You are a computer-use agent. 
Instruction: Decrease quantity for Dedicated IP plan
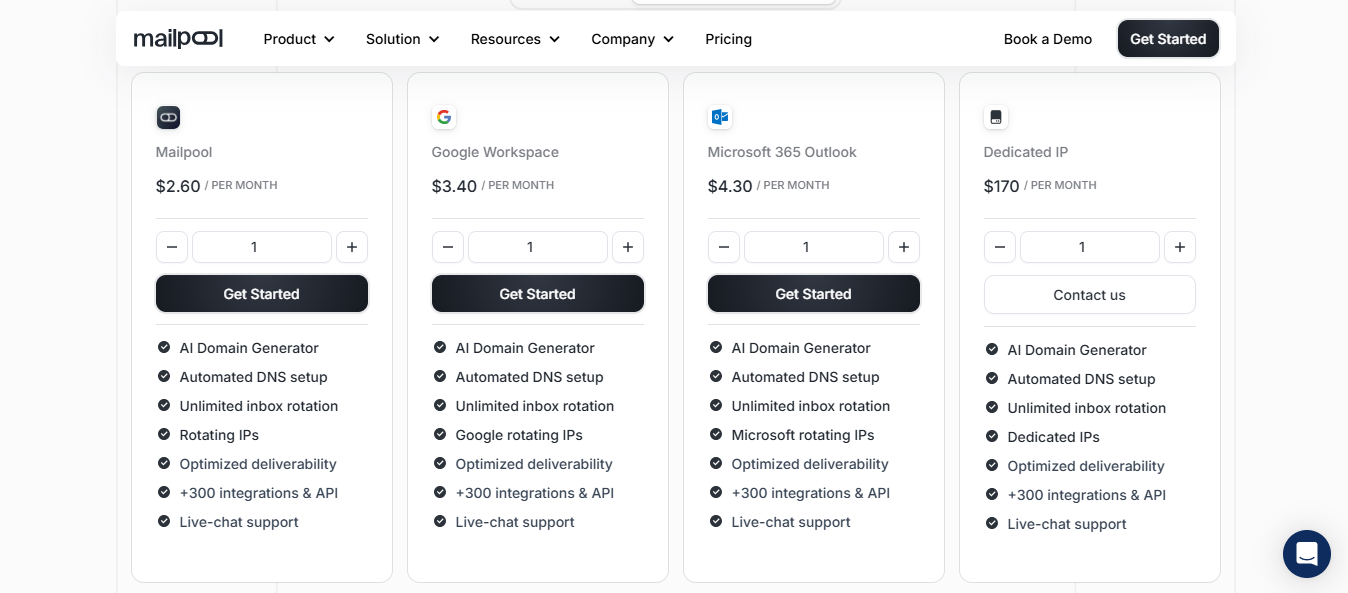1000,247
